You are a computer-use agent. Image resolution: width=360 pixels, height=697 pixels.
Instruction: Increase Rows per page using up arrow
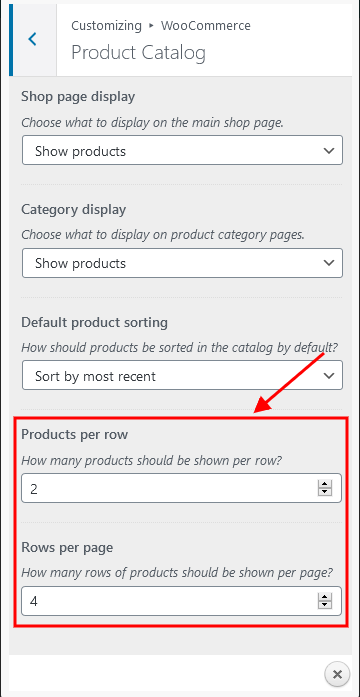tap(325, 597)
